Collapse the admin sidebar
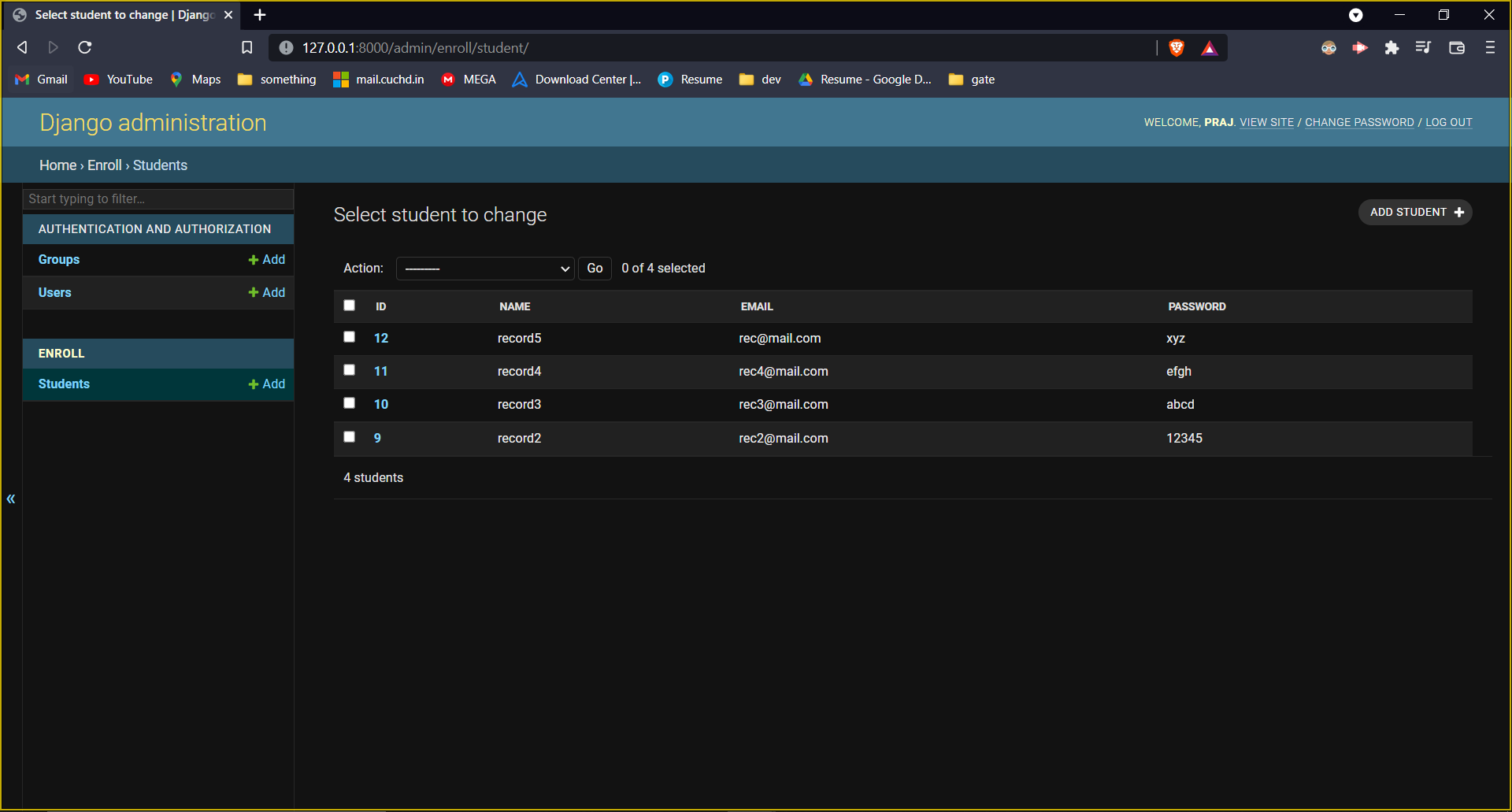This screenshot has width=1512, height=812. (x=11, y=499)
